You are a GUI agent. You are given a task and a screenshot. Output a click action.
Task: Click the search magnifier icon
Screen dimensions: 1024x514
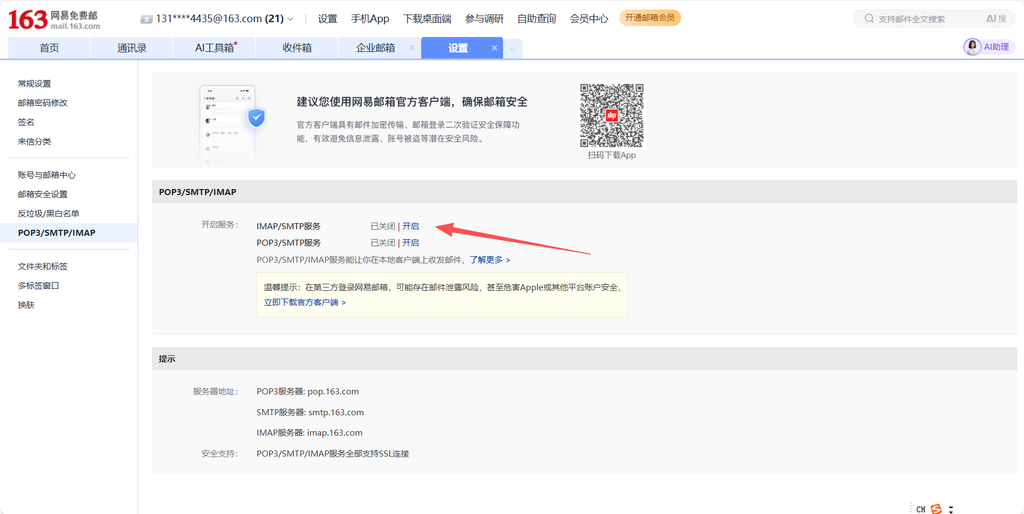click(869, 19)
